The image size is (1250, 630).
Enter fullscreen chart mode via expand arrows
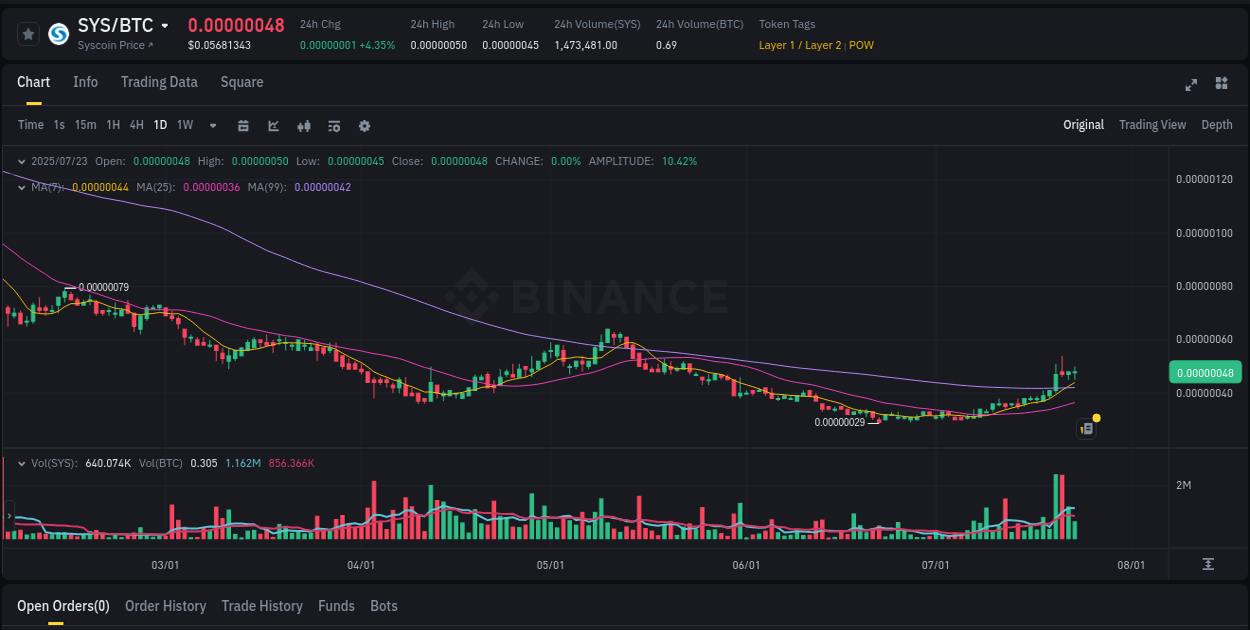[x=1191, y=85]
